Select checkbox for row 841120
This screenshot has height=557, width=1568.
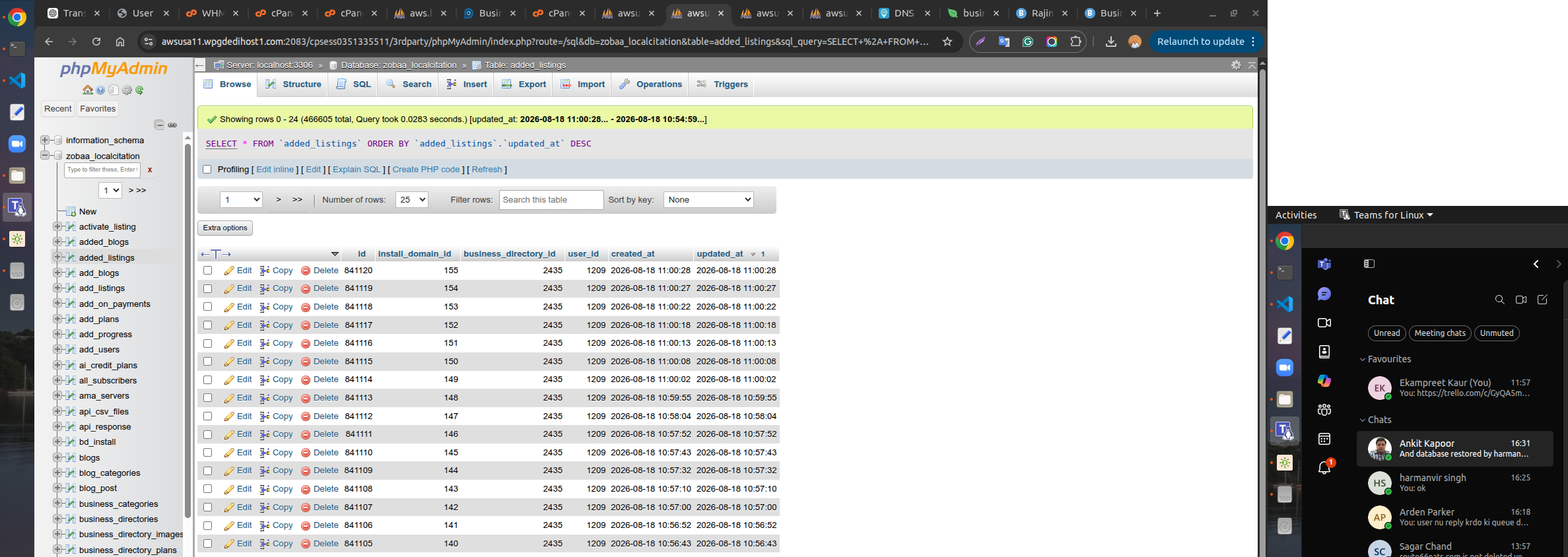[x=208, y=271]
